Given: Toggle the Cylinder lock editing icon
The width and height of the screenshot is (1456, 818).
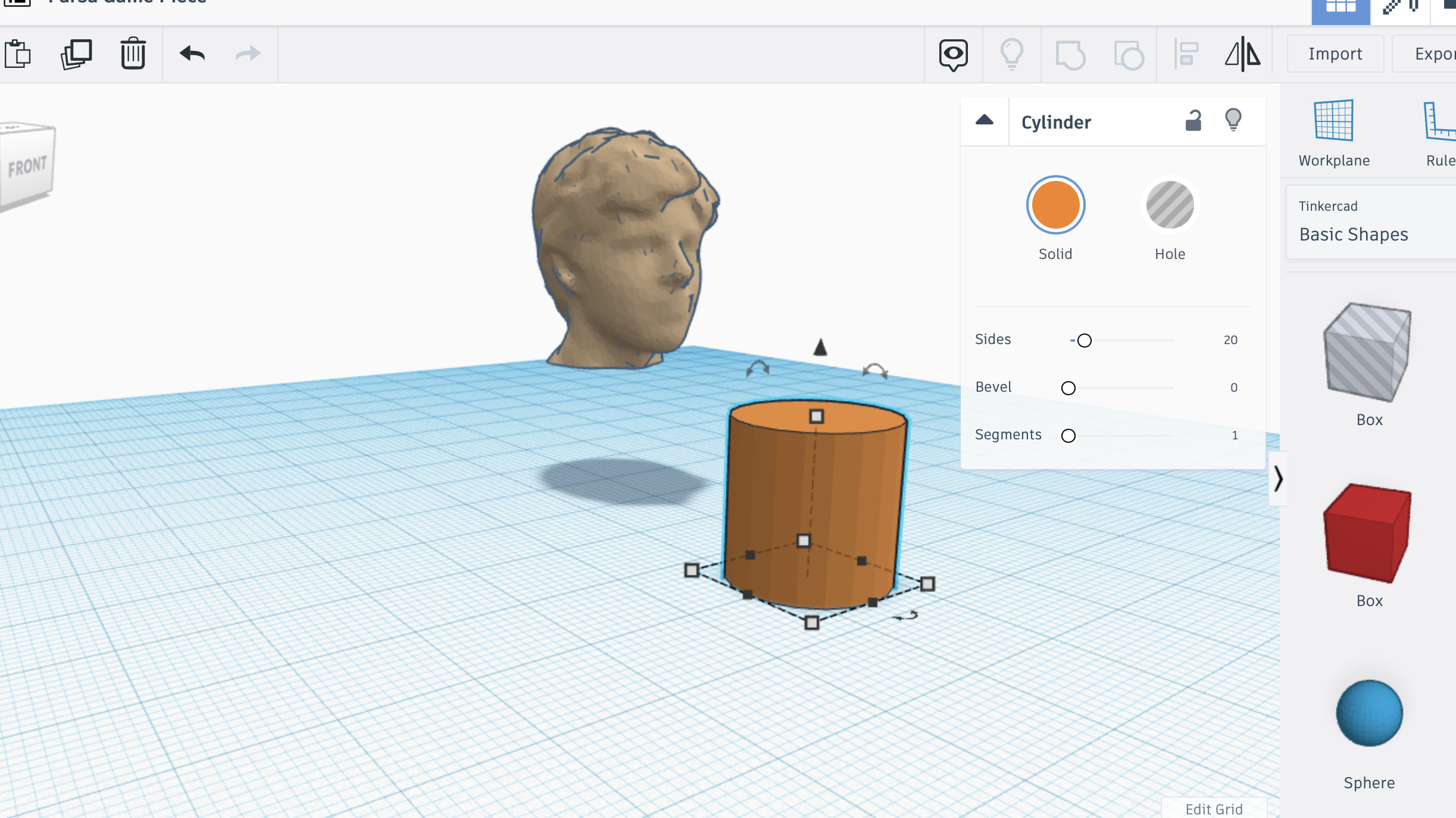Looking at the screenshot, I should click(x=1193, y=121).
